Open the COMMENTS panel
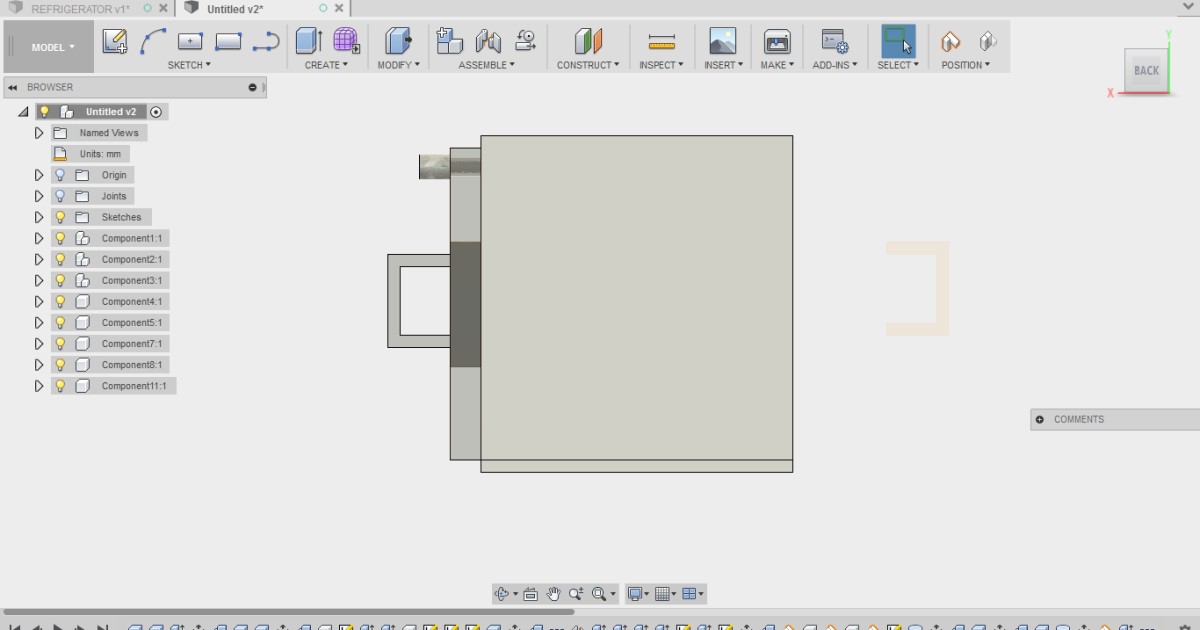 pos(1080,419)
